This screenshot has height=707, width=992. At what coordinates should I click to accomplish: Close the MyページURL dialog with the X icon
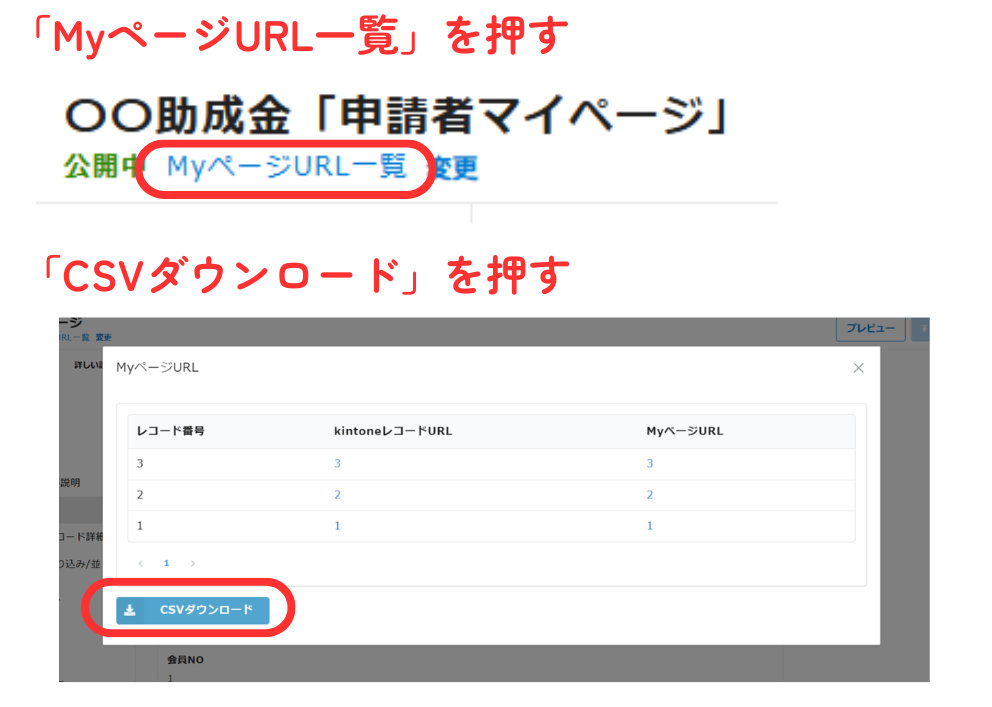click(858, 368)
